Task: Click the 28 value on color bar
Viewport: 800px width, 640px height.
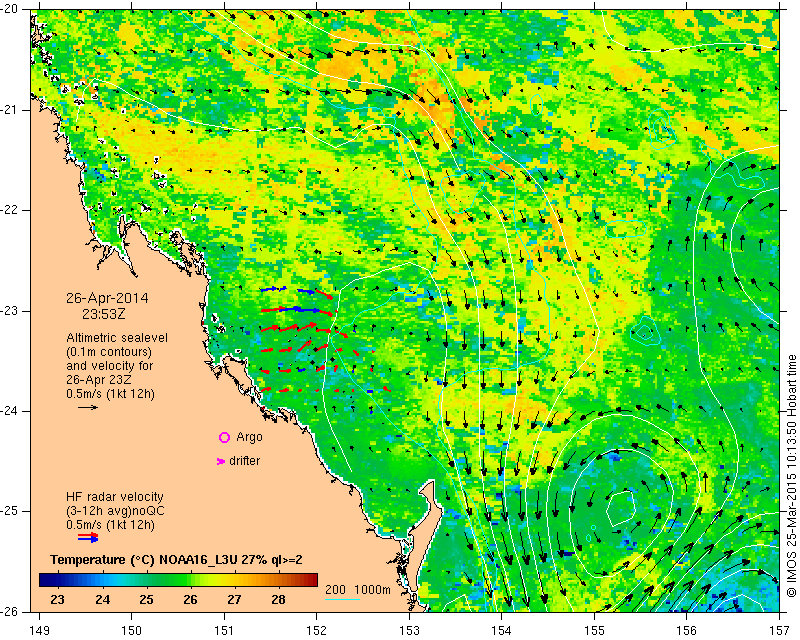Action: (x=278, y=599)
